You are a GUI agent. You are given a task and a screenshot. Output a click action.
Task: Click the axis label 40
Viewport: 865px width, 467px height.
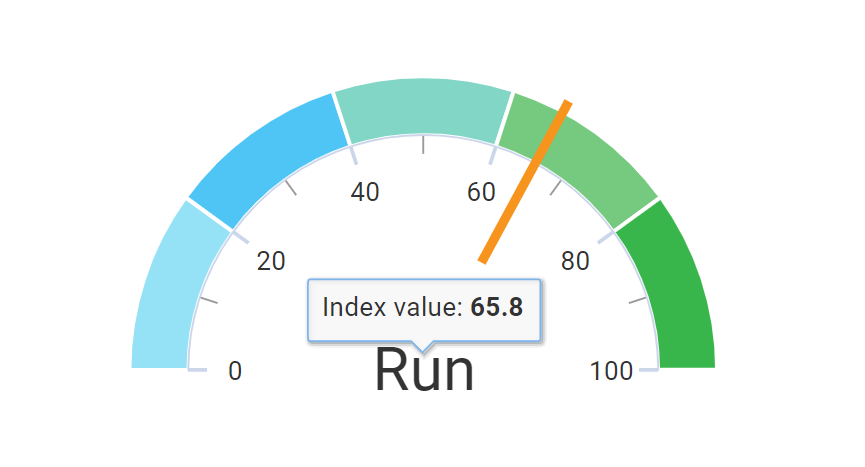[365, 192]
